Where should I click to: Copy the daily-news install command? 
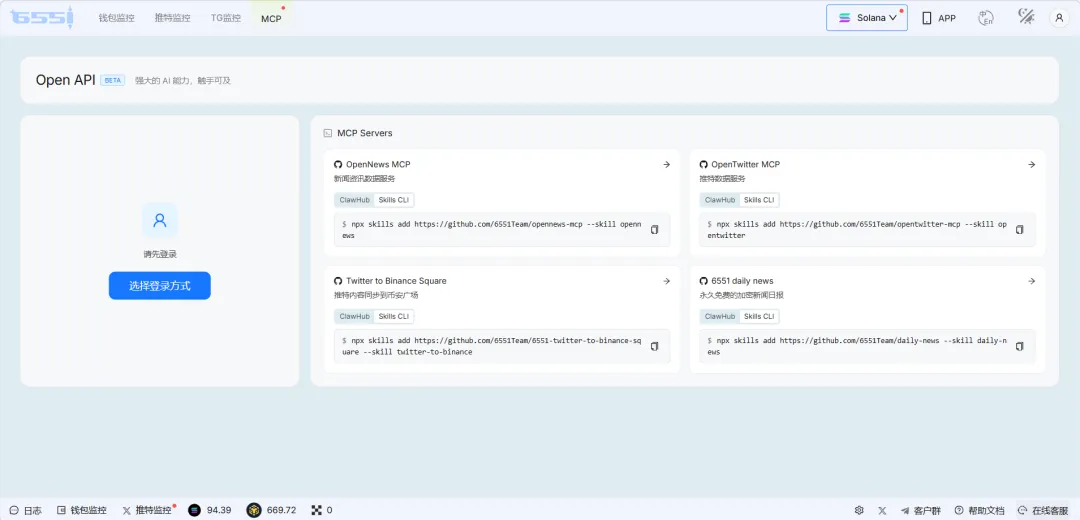1019,346
